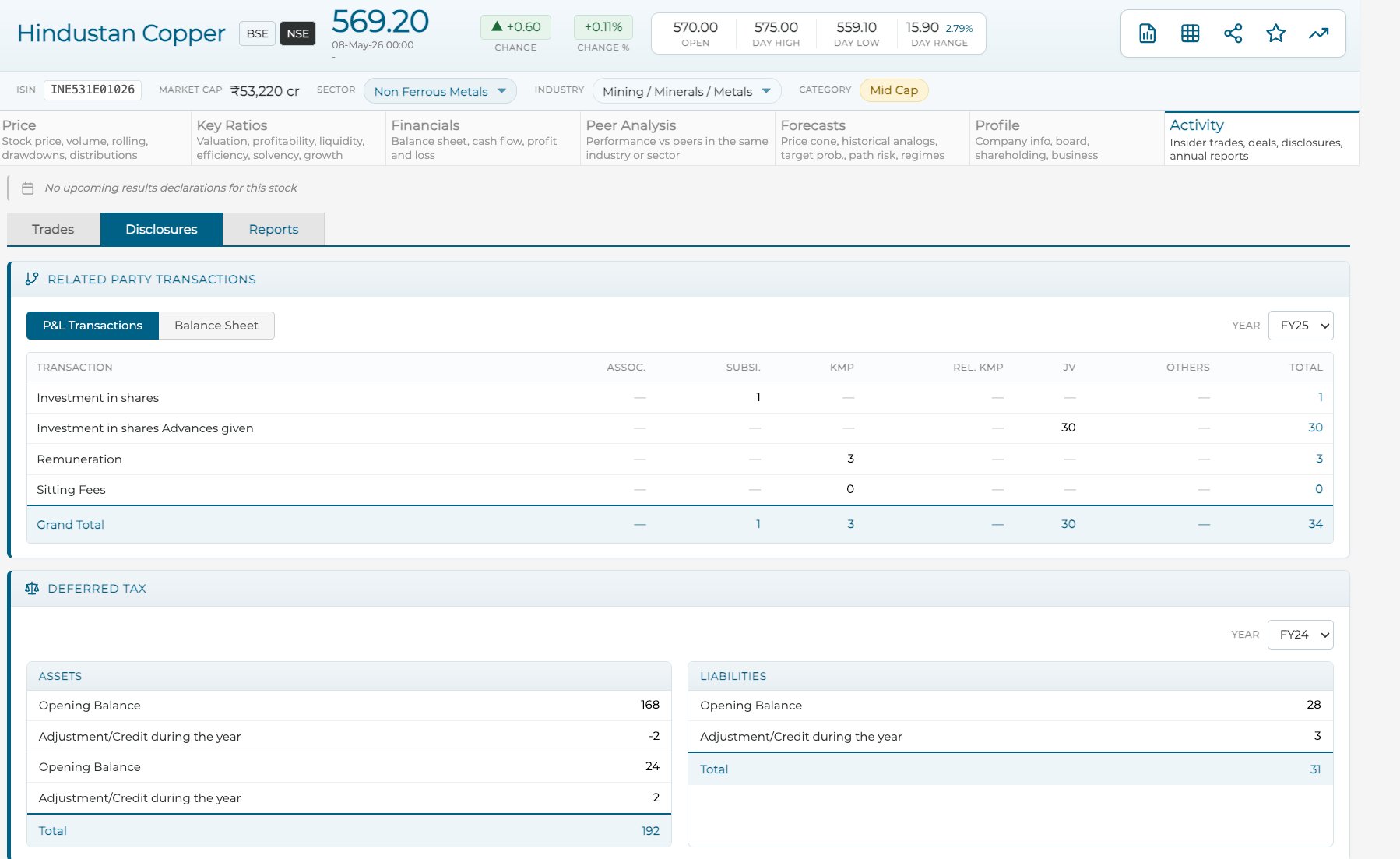The height and width of the screenshot is (859, 1400).
Task: Select the P&L Transactions button
Action: tap(93, 326)
